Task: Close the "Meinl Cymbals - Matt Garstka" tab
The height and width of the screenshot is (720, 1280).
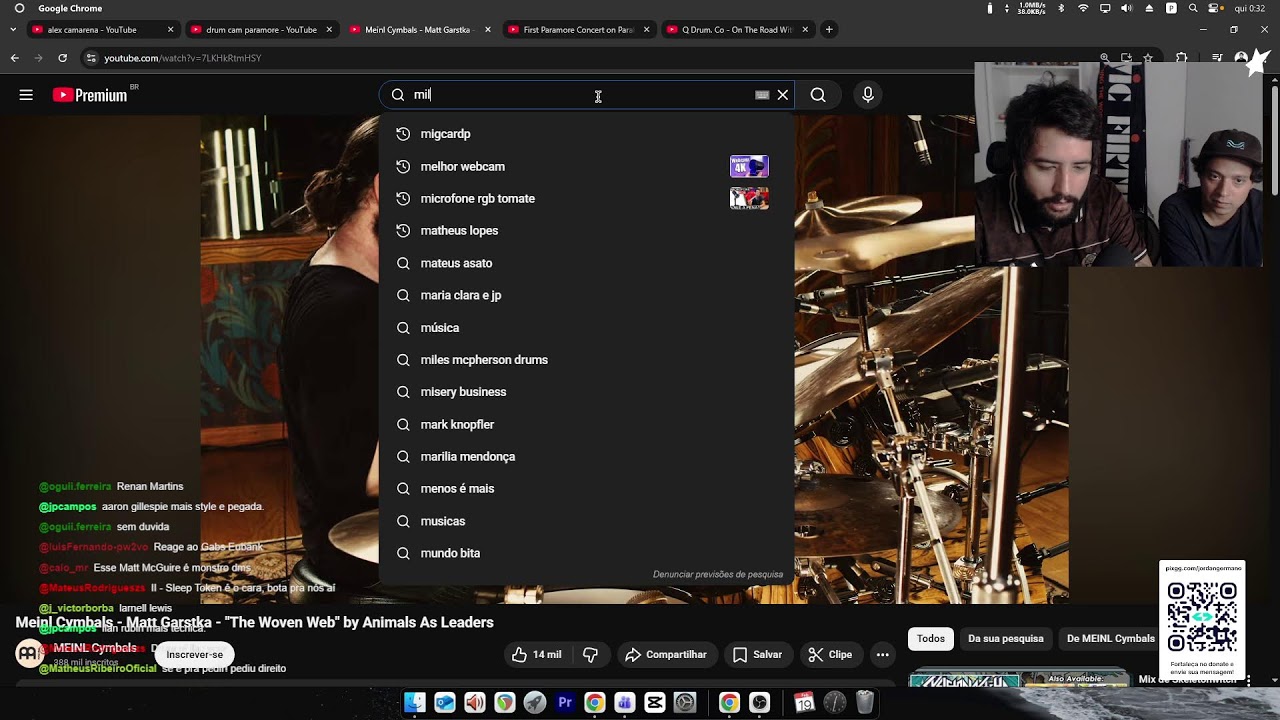Action: pyautogui.click(x=488, y=30)
